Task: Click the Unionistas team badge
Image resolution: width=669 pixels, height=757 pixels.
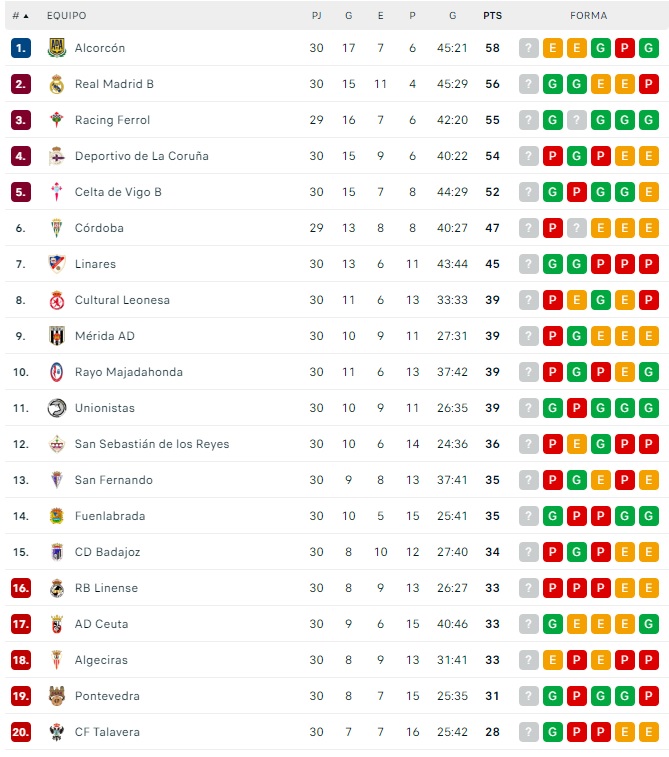Action: click(56, 408)
